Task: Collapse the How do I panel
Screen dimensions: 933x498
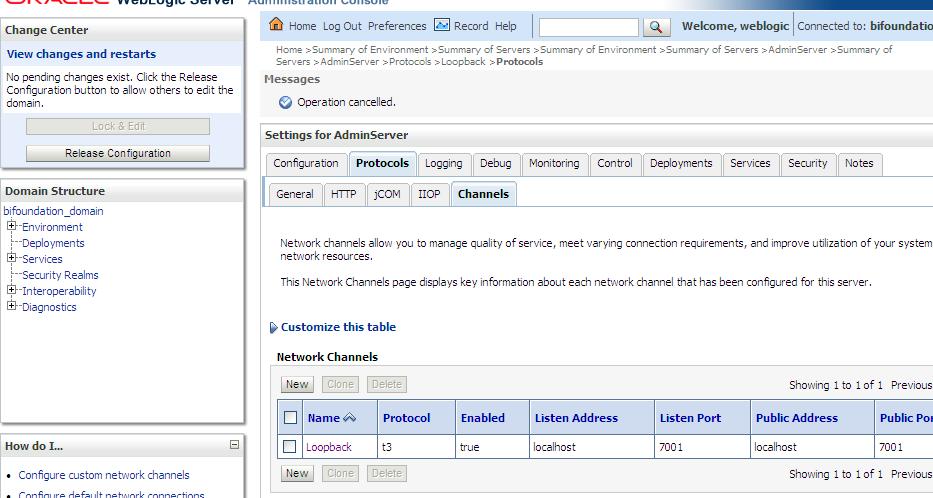Action: [235, 445]
